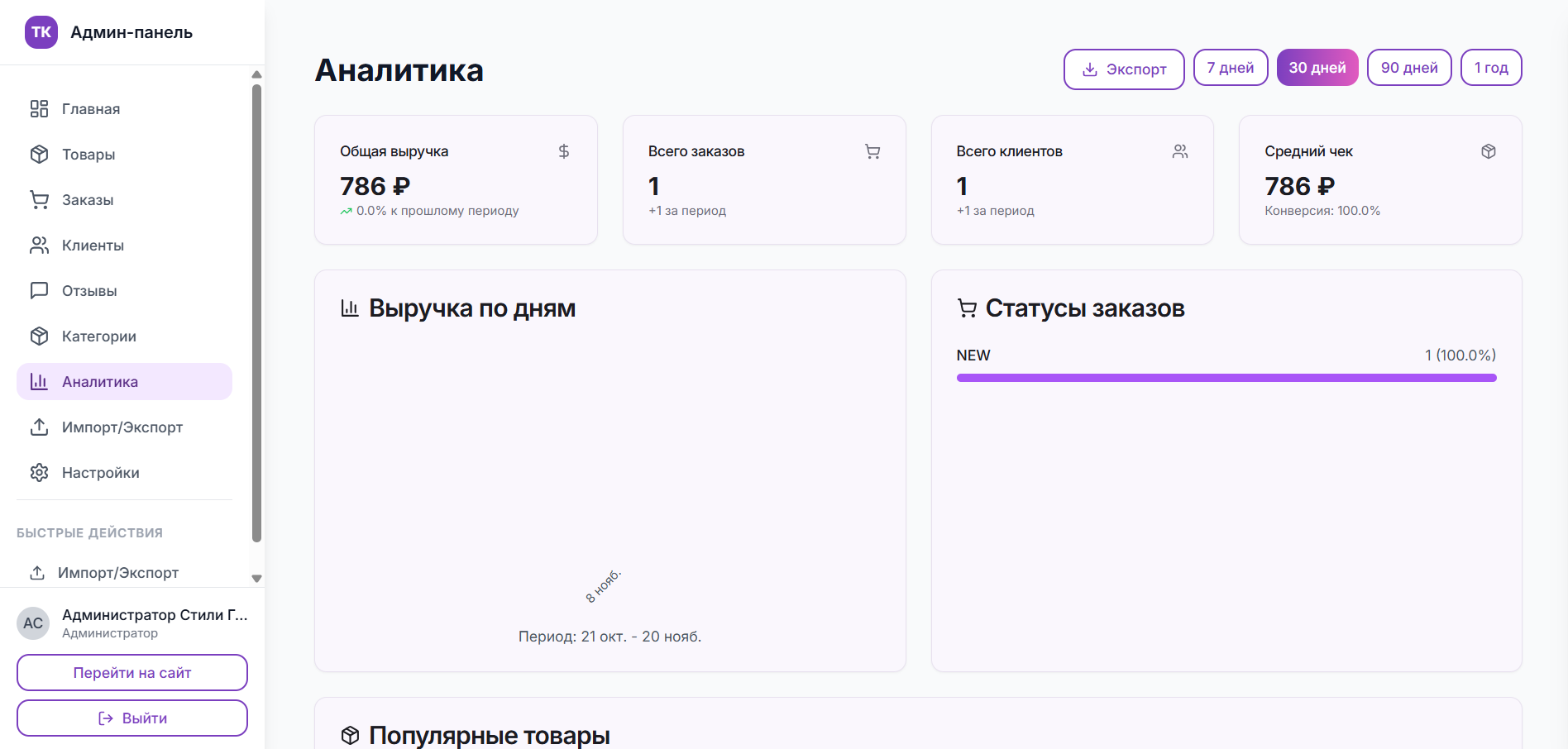The image size is (1568, 749).
Task: Switch period to 90 дней
Action: coord(1408,68)
